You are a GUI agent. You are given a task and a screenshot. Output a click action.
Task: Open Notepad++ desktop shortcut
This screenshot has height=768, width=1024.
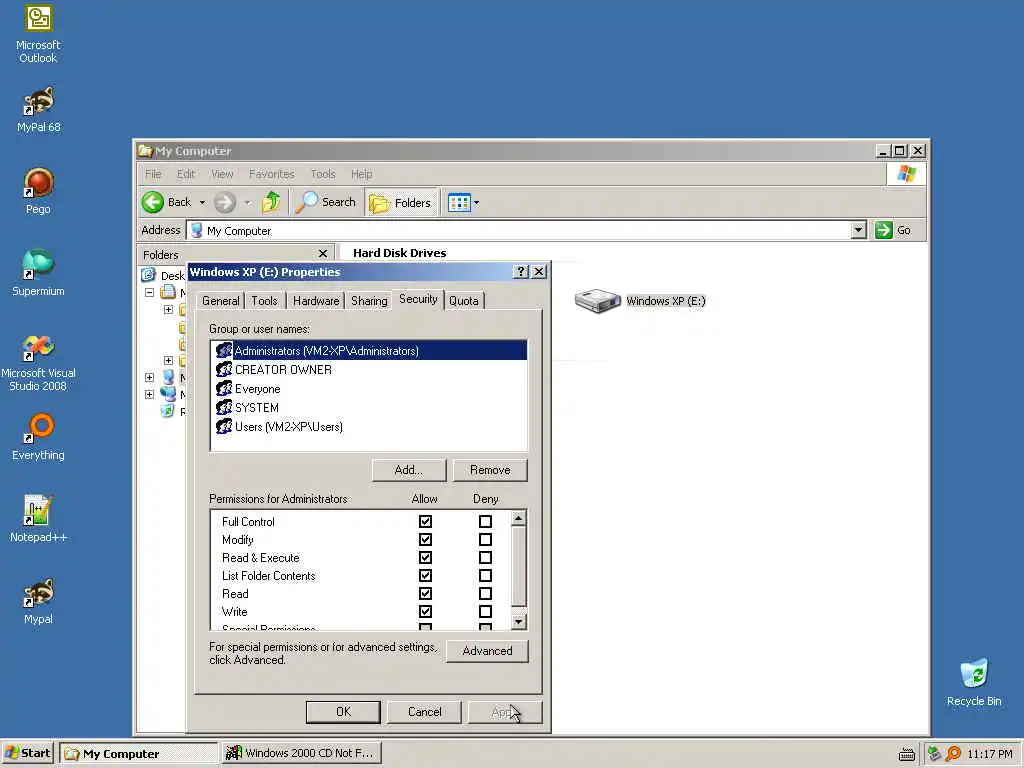click(x=39, y=519)
